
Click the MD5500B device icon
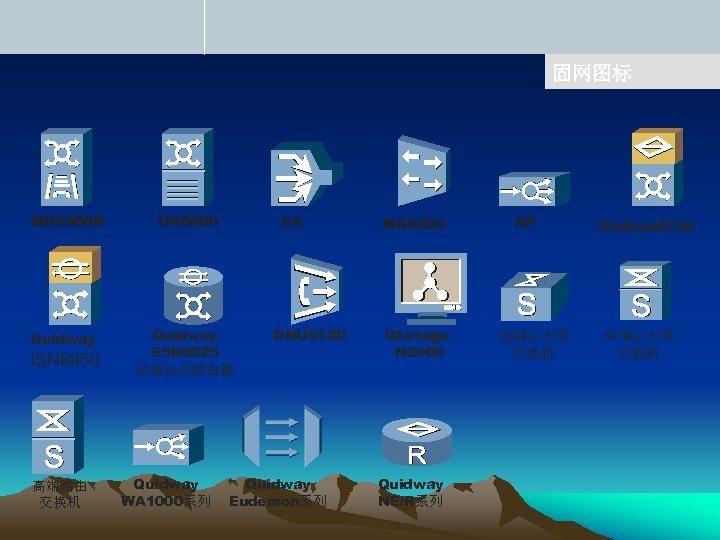click(x=66, y=167)
